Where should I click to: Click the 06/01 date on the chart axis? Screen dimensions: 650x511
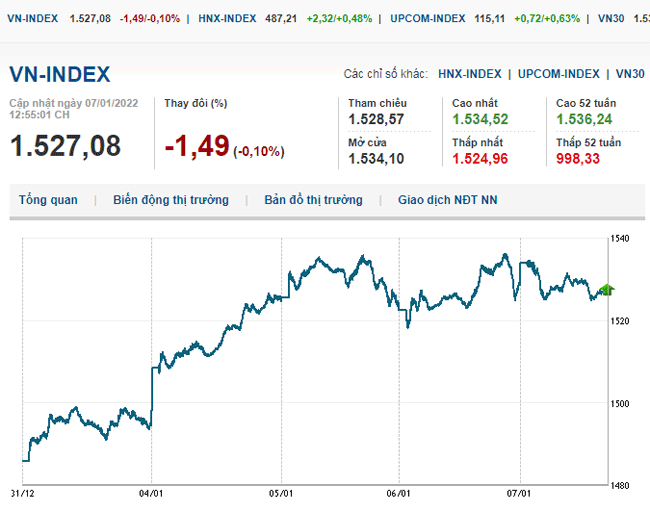pyautogui.click(x=399, y=494)
